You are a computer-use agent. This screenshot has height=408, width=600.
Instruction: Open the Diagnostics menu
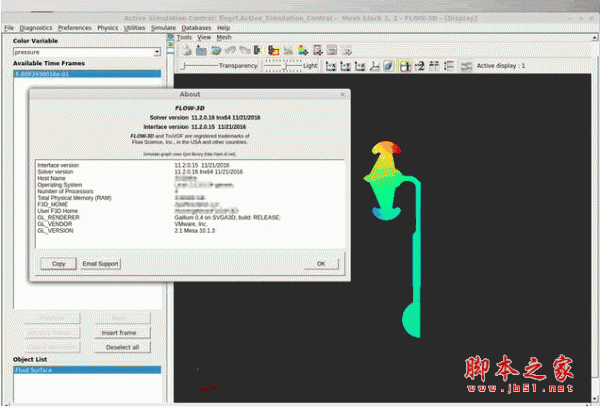point(36,28)
